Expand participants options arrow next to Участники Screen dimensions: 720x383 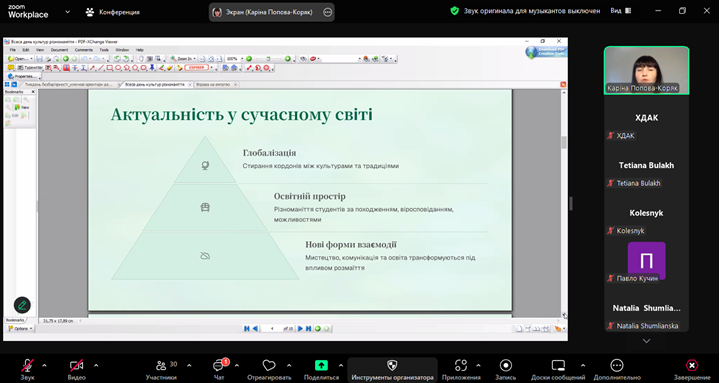(189, 366)
